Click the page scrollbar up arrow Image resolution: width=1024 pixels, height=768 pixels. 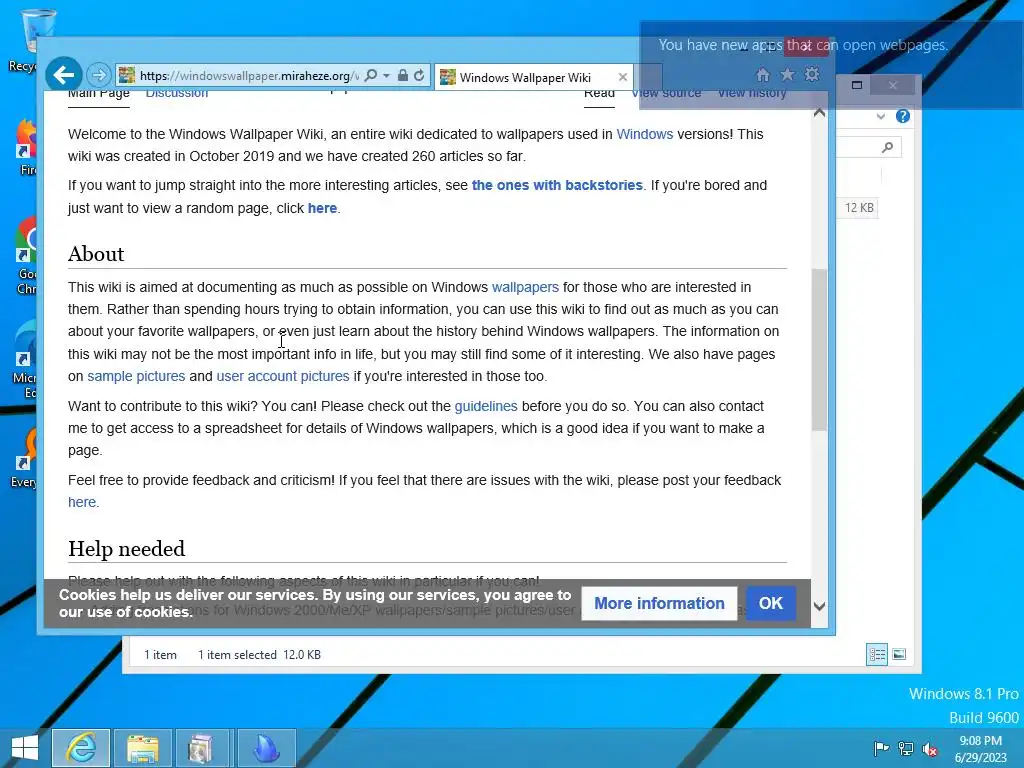pyautogui.click(x=820, y=114)
